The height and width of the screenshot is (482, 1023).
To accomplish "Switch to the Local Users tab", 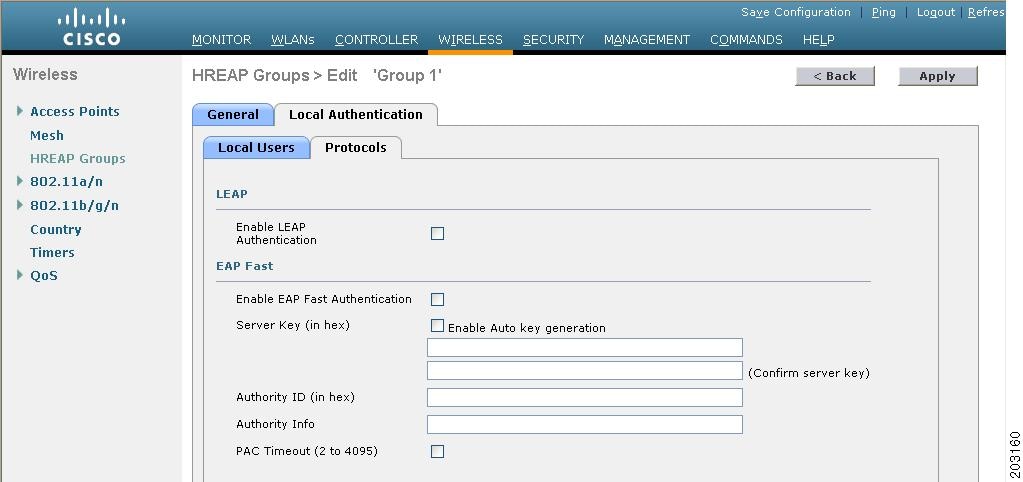I will tap(256, 148).
